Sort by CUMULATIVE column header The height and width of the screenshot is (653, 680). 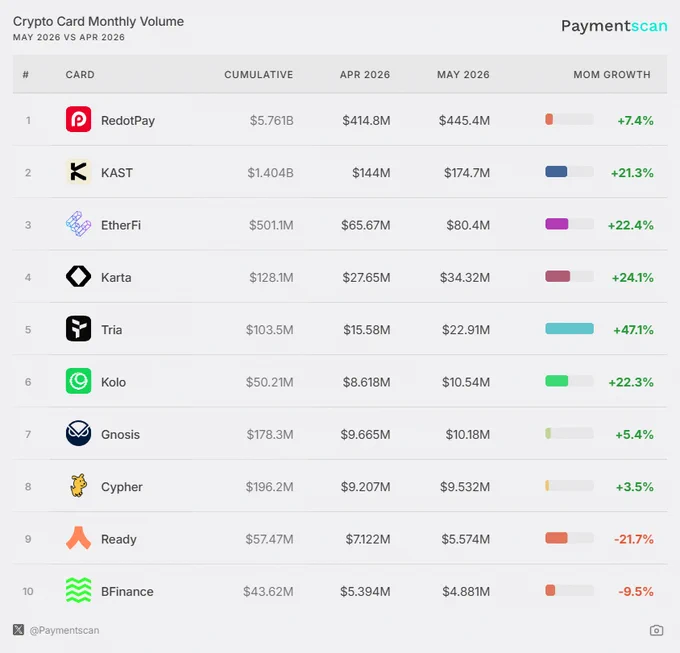tap(258, 75)
